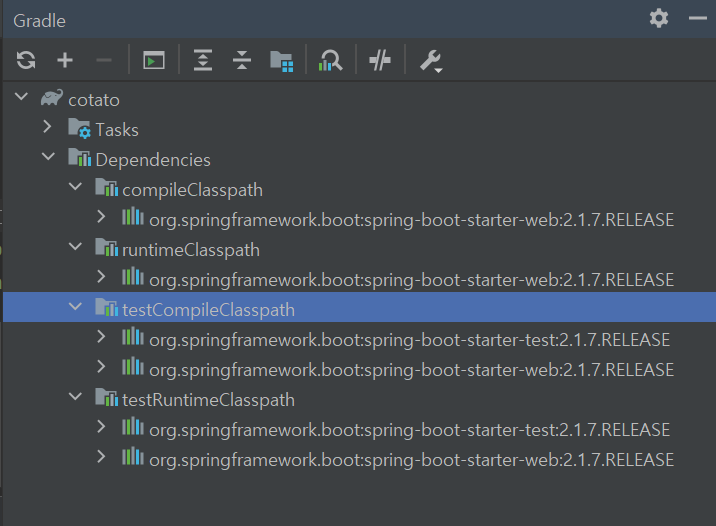The width and height of the screenshot is (716, 526).
Task: Expand starter-web under testCompileClasspath
Action: (x=101, y=367)
